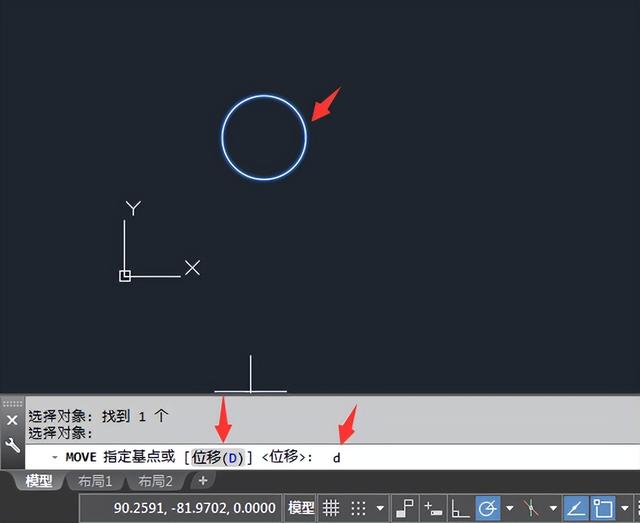Expand recent commands arrow beside MOVE
This screenshot has width=640, height=523.
coord(55,457)
